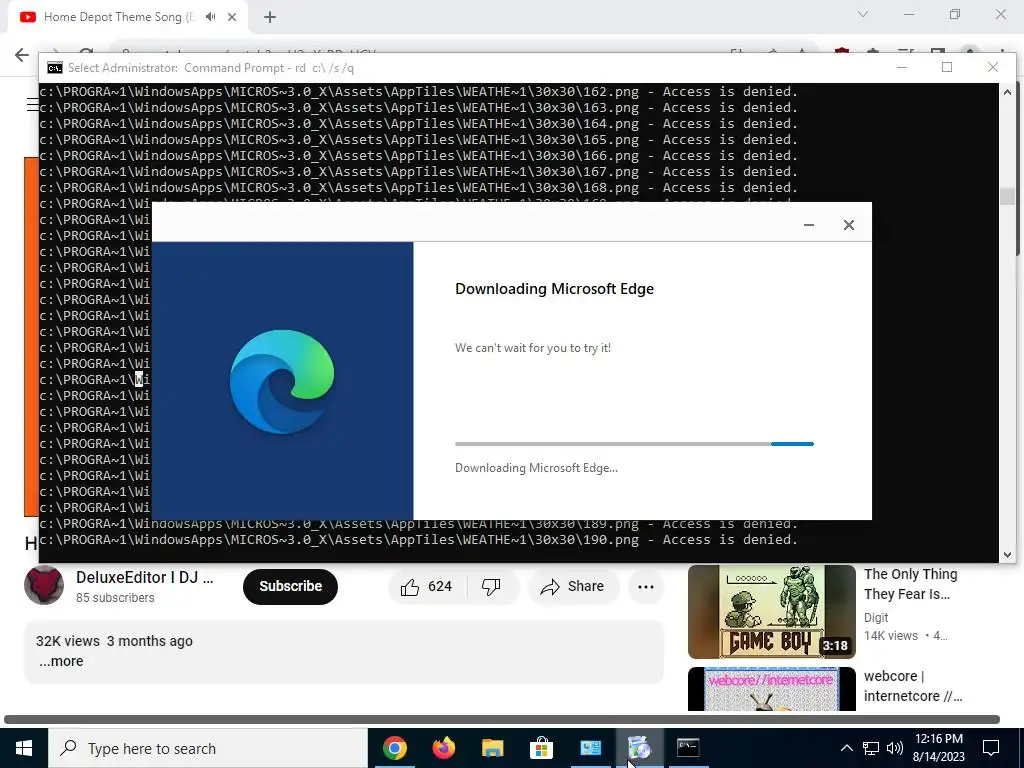Open Google Chrome from the taskbar
This screenshot has width=1024, height=768.
click(x=394, y=748)
